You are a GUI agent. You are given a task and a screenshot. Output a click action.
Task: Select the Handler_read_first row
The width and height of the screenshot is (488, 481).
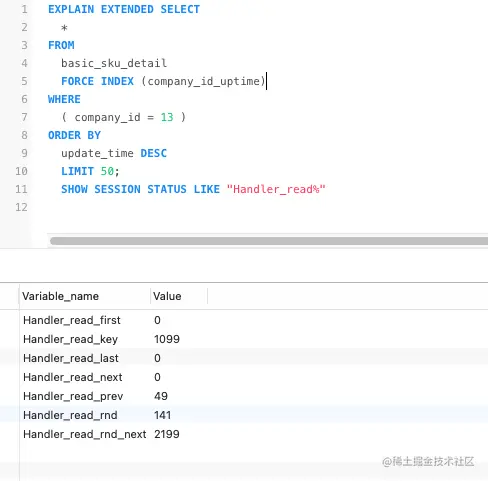tap(244, 320)
